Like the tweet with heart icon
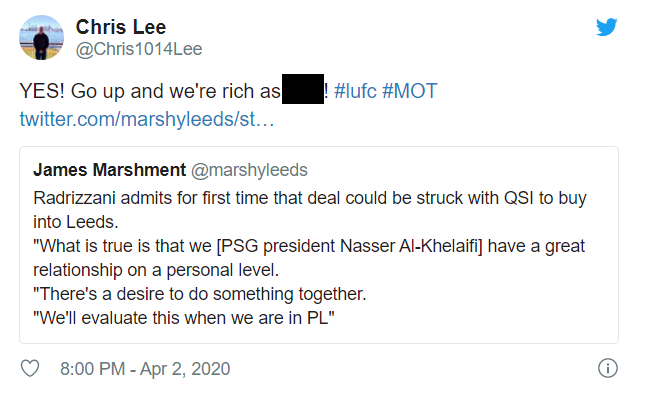Screen dimensions: 650x416 [30, 369]
